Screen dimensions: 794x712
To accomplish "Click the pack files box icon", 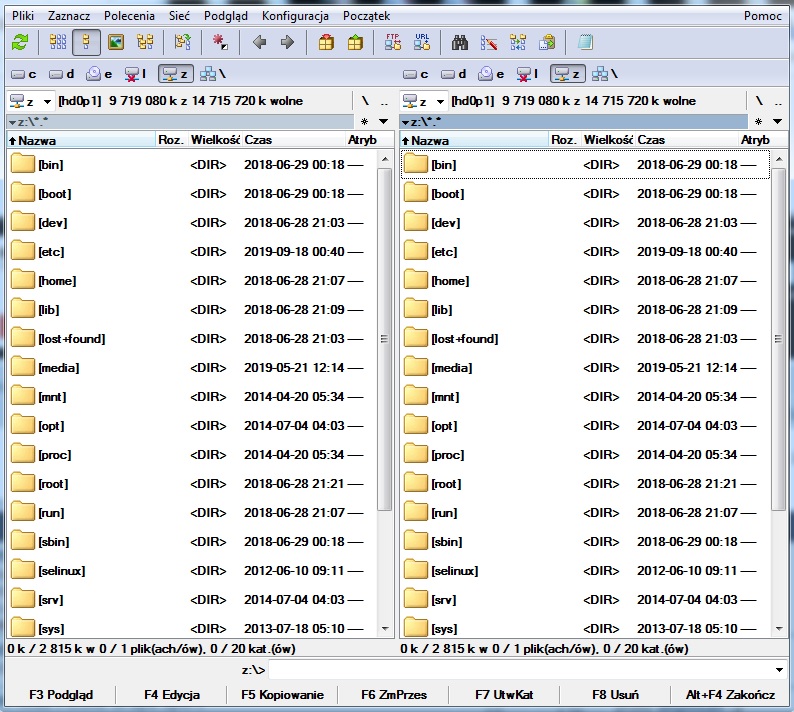I will click(326, 42).
